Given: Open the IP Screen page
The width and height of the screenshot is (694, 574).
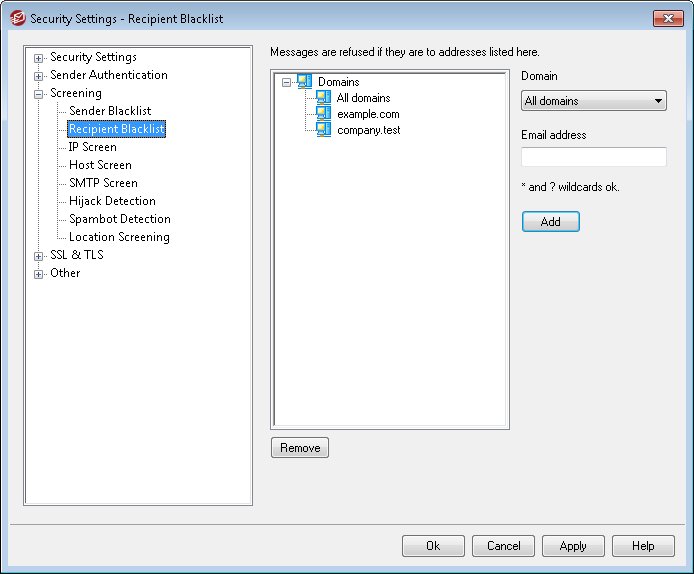Looking at the screenshot, I should coord(92,147).
